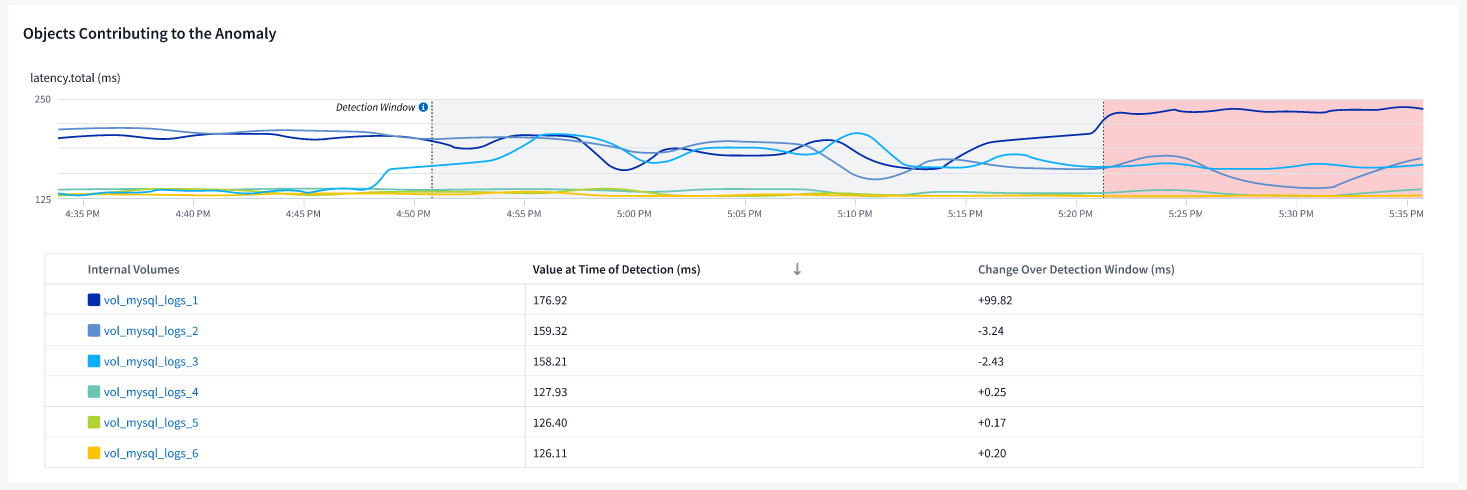1467x490 pixels.
Task: Open the vol_mysql_logs_1 volume link
Action: coord(151,300)
